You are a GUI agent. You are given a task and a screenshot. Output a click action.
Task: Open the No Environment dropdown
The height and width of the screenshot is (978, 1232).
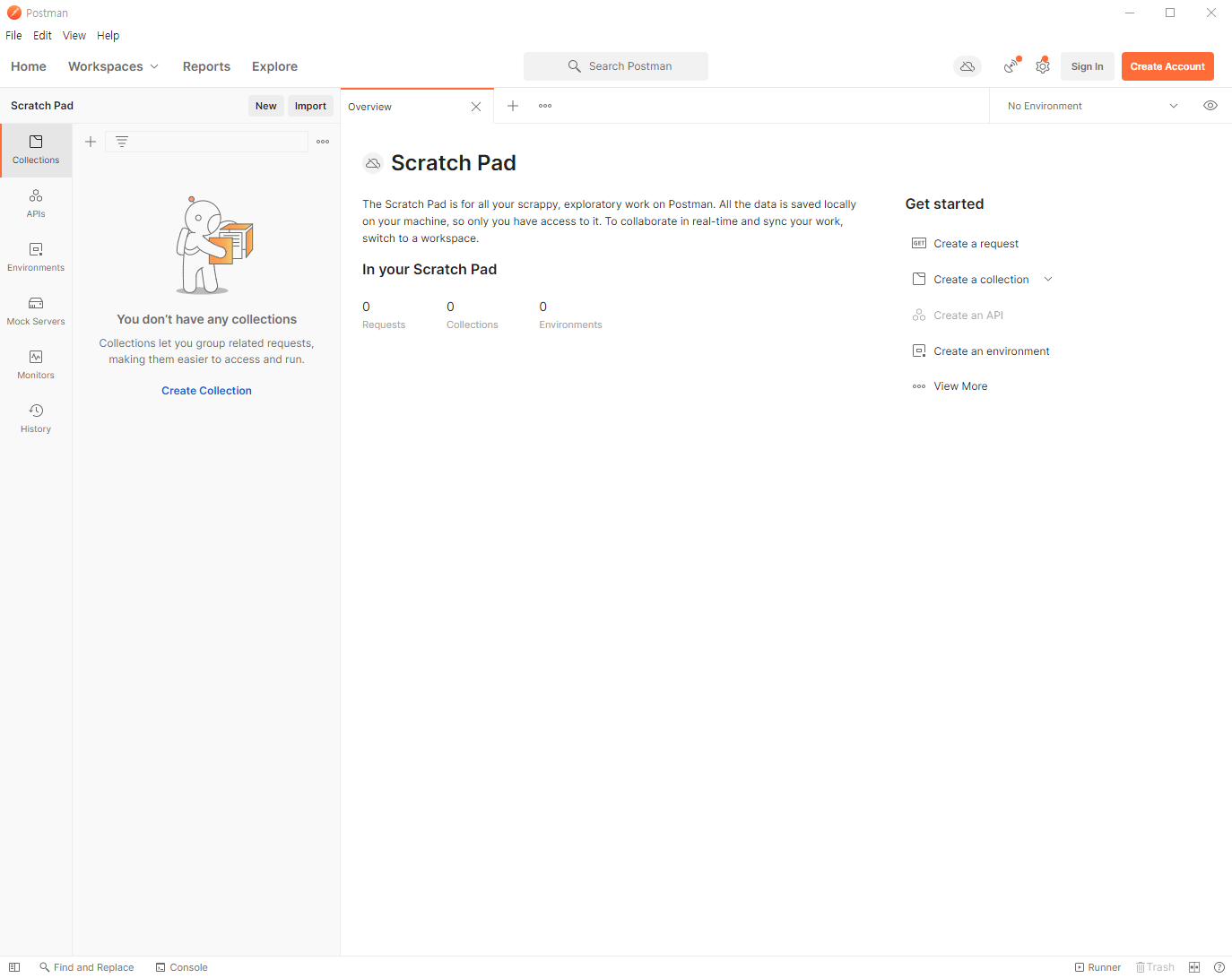coord(1092,106)
